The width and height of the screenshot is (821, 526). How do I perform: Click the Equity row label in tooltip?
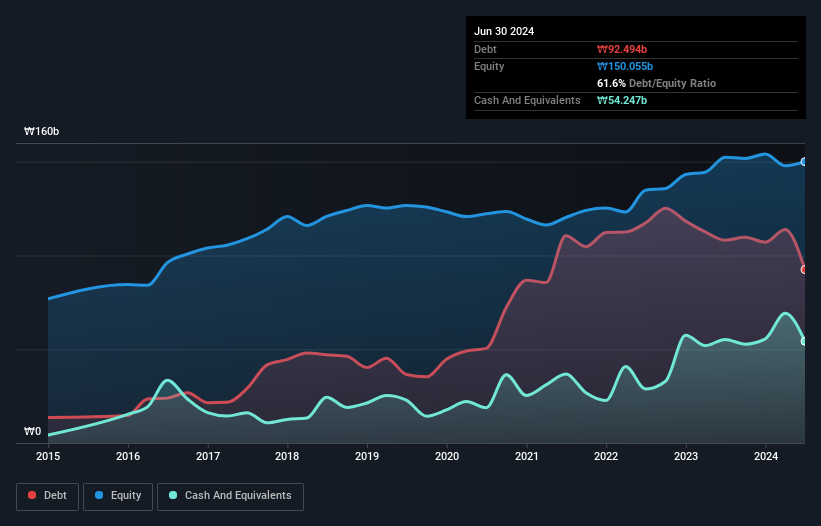[x=489, y=66]
